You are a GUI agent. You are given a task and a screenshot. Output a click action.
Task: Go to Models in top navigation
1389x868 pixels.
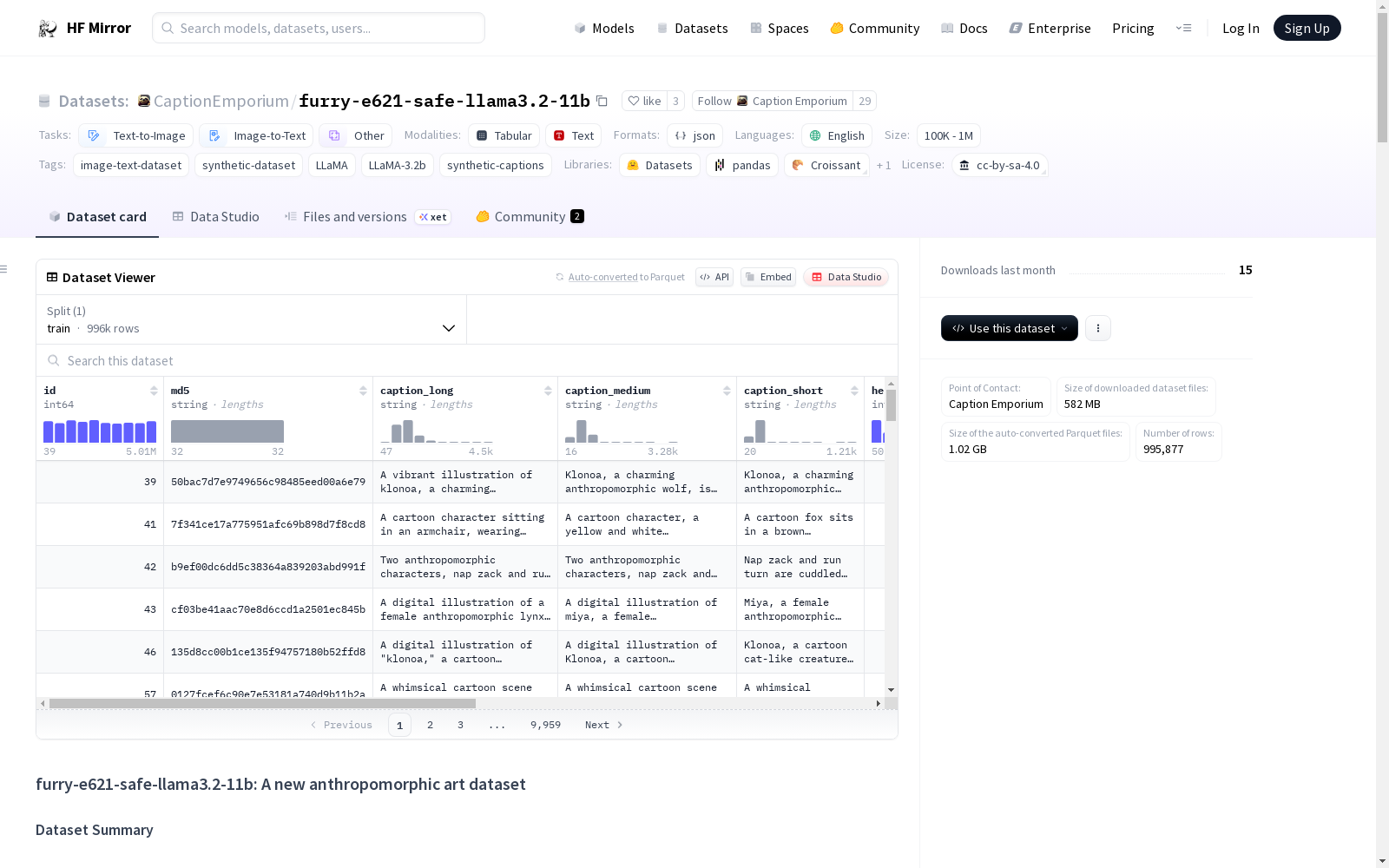(x=604, y=28)
